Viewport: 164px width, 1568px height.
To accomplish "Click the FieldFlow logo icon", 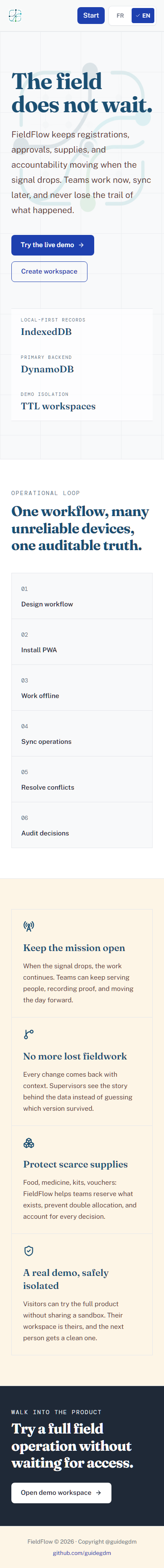I will click(x=15, y=16).
